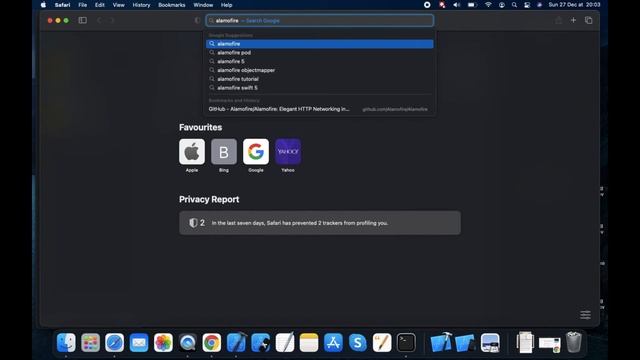Launch Skype from the Dock
Viewport: 640px width, 360px height.
358,342
